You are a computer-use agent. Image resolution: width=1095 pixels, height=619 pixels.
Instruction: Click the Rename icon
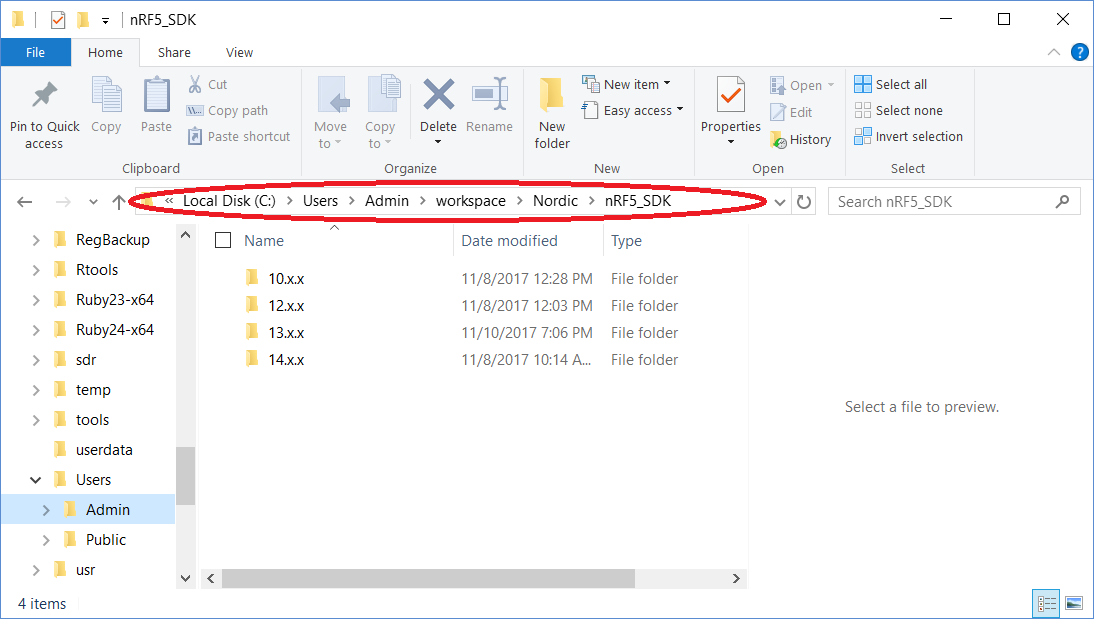(490, 94)
